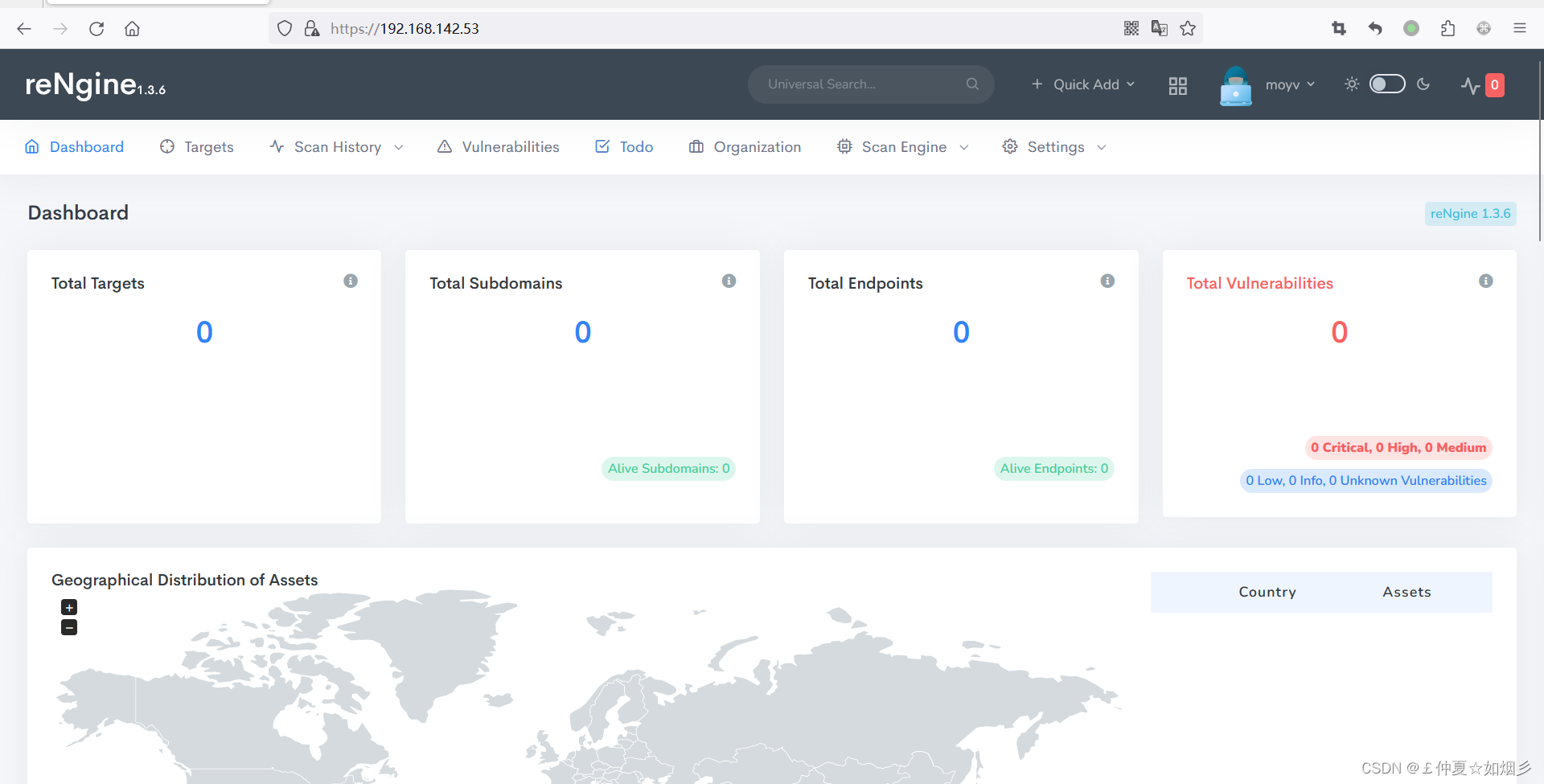Click the info icon on Total Vulnerabilities card

click(x=1486, y=281)
